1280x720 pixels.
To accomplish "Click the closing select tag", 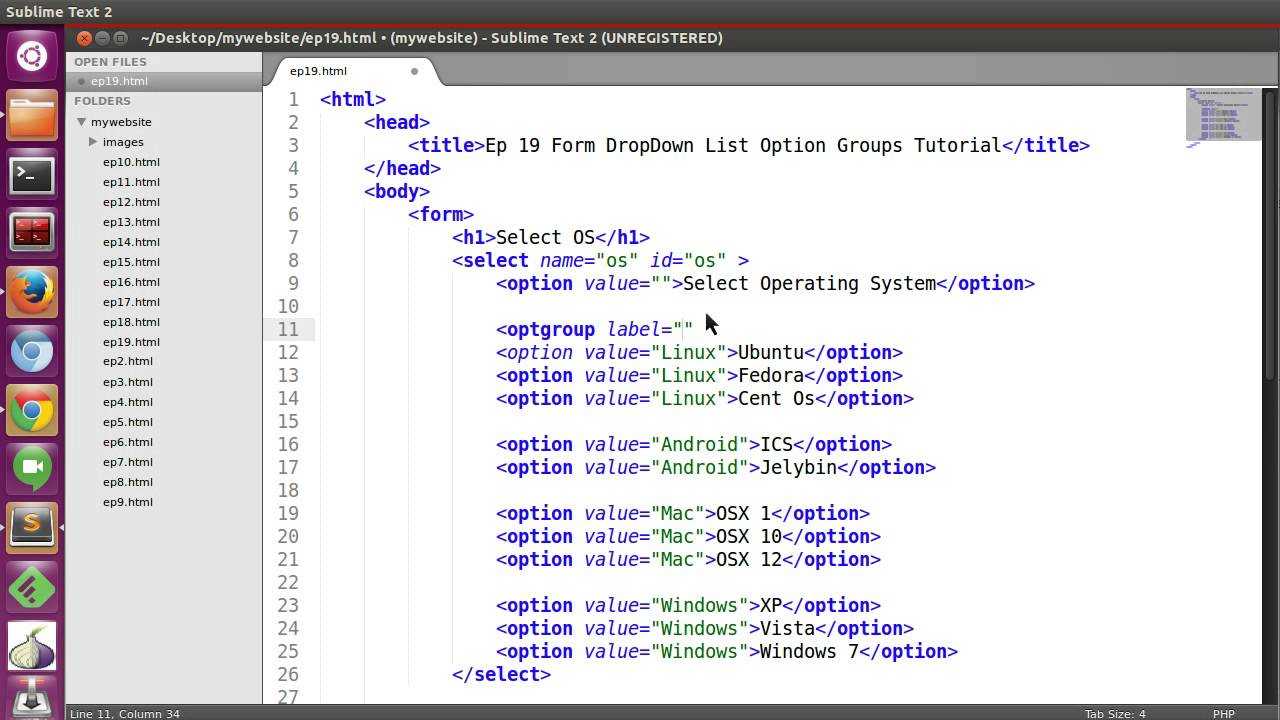I will click(501, 674).
